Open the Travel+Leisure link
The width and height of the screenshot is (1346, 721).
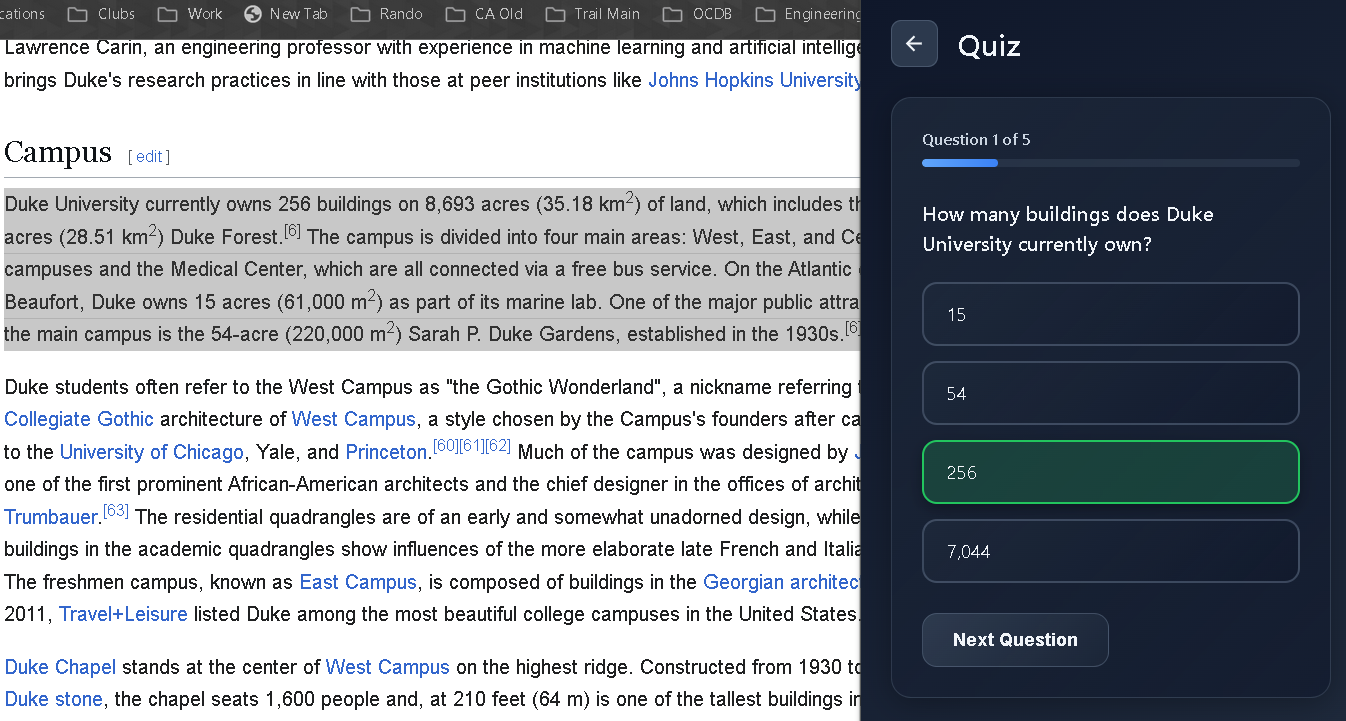tap(123, 614)
